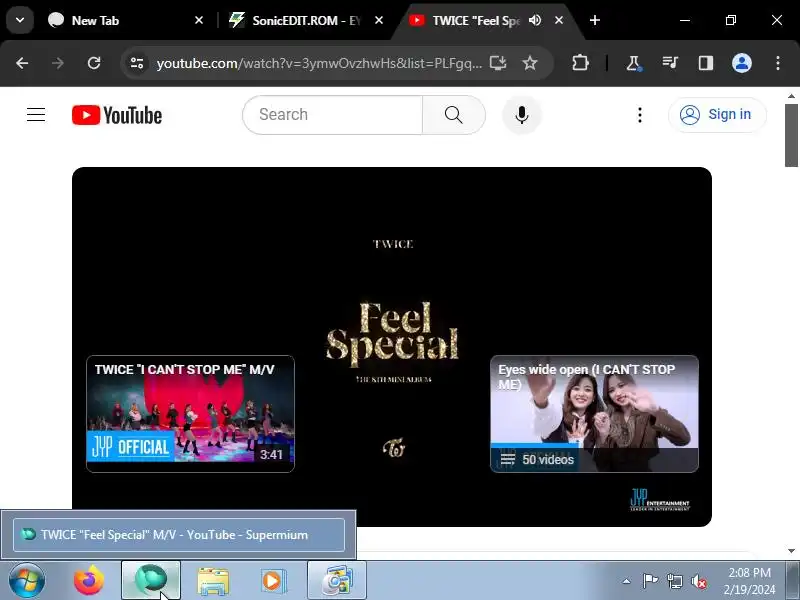Open Windows Media Player from taskbar
800x600 pixels.
coord(273,581)
